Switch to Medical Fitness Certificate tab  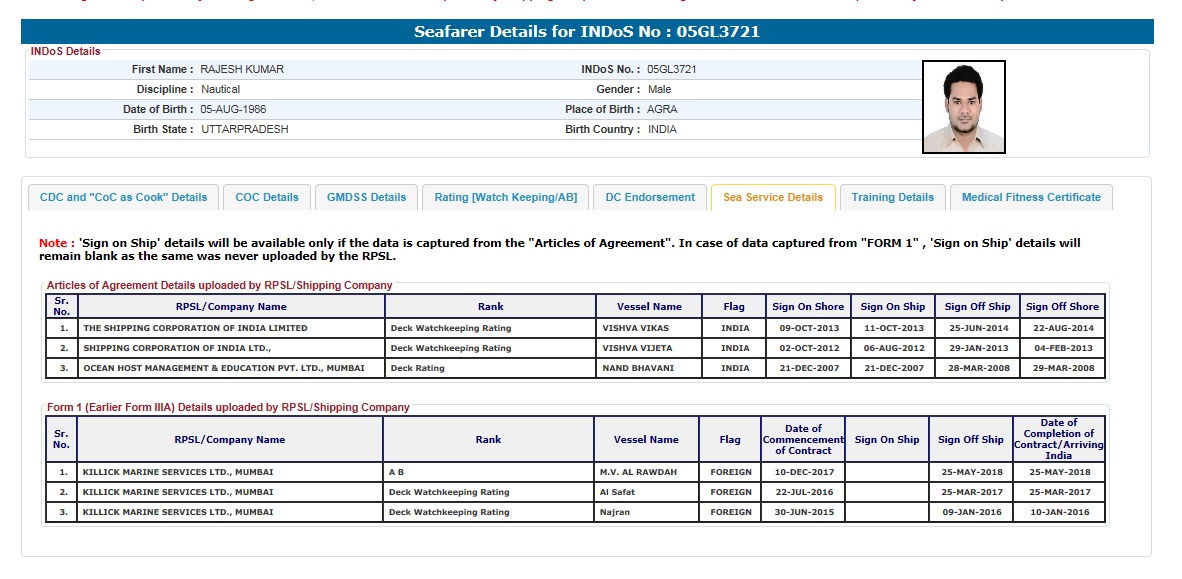coord(1031,197)
